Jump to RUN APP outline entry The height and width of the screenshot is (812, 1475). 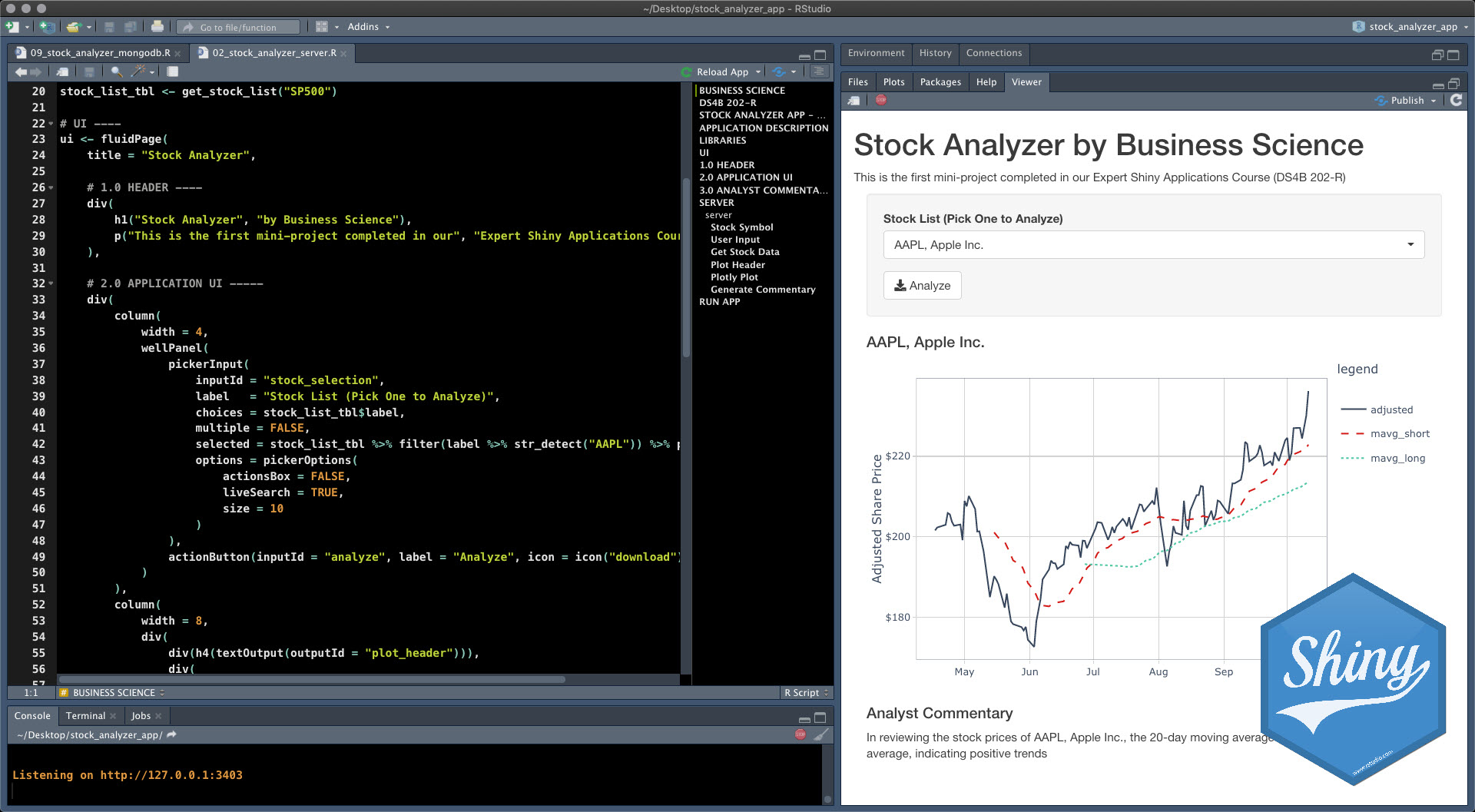719,302
